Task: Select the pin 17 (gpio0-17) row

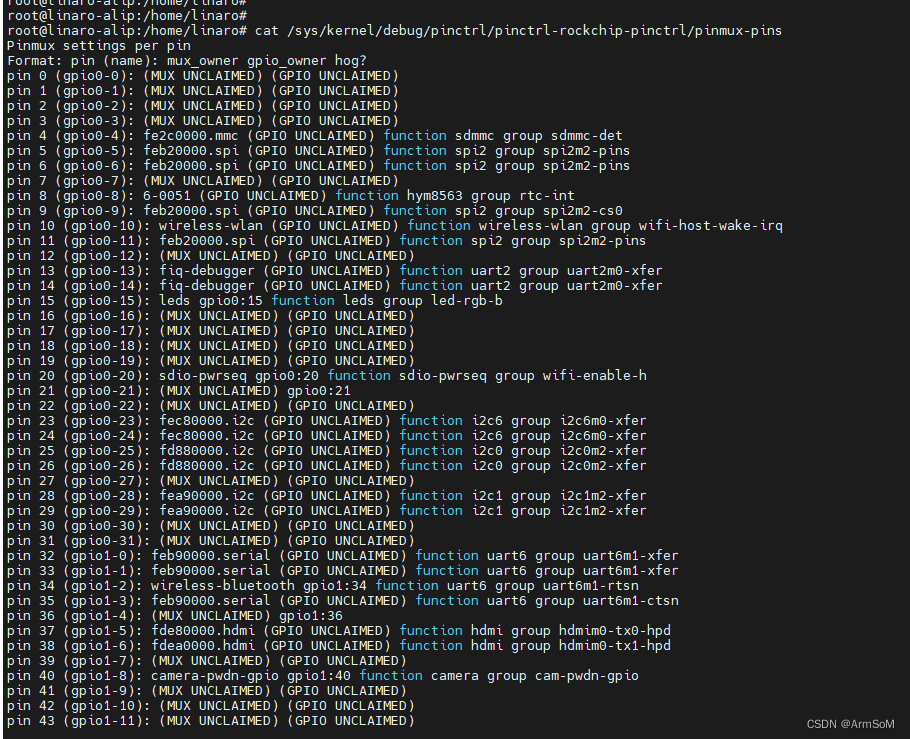Action: click(x=211, y=331)
